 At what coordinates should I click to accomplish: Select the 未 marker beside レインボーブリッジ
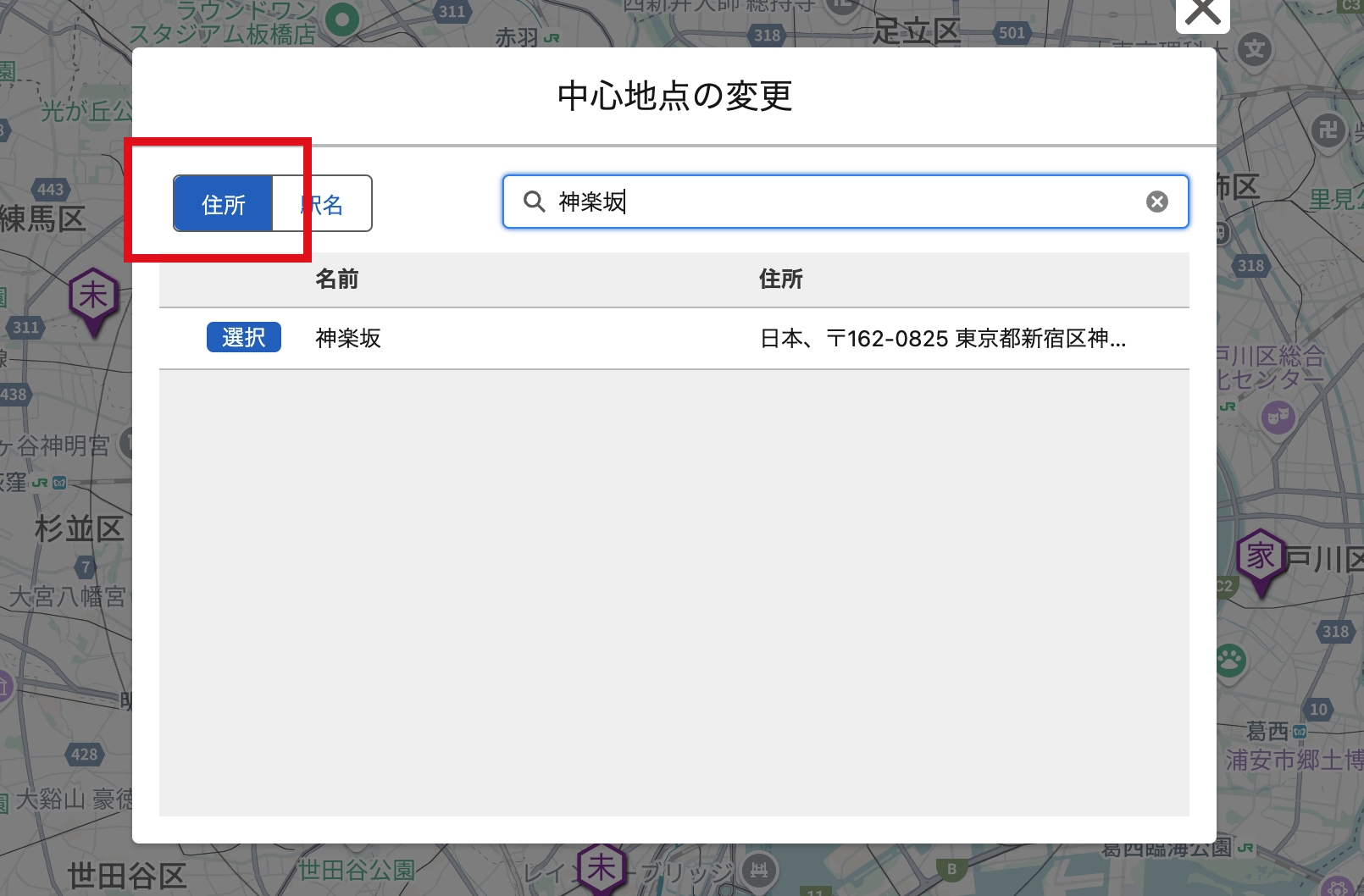(601, 867)
